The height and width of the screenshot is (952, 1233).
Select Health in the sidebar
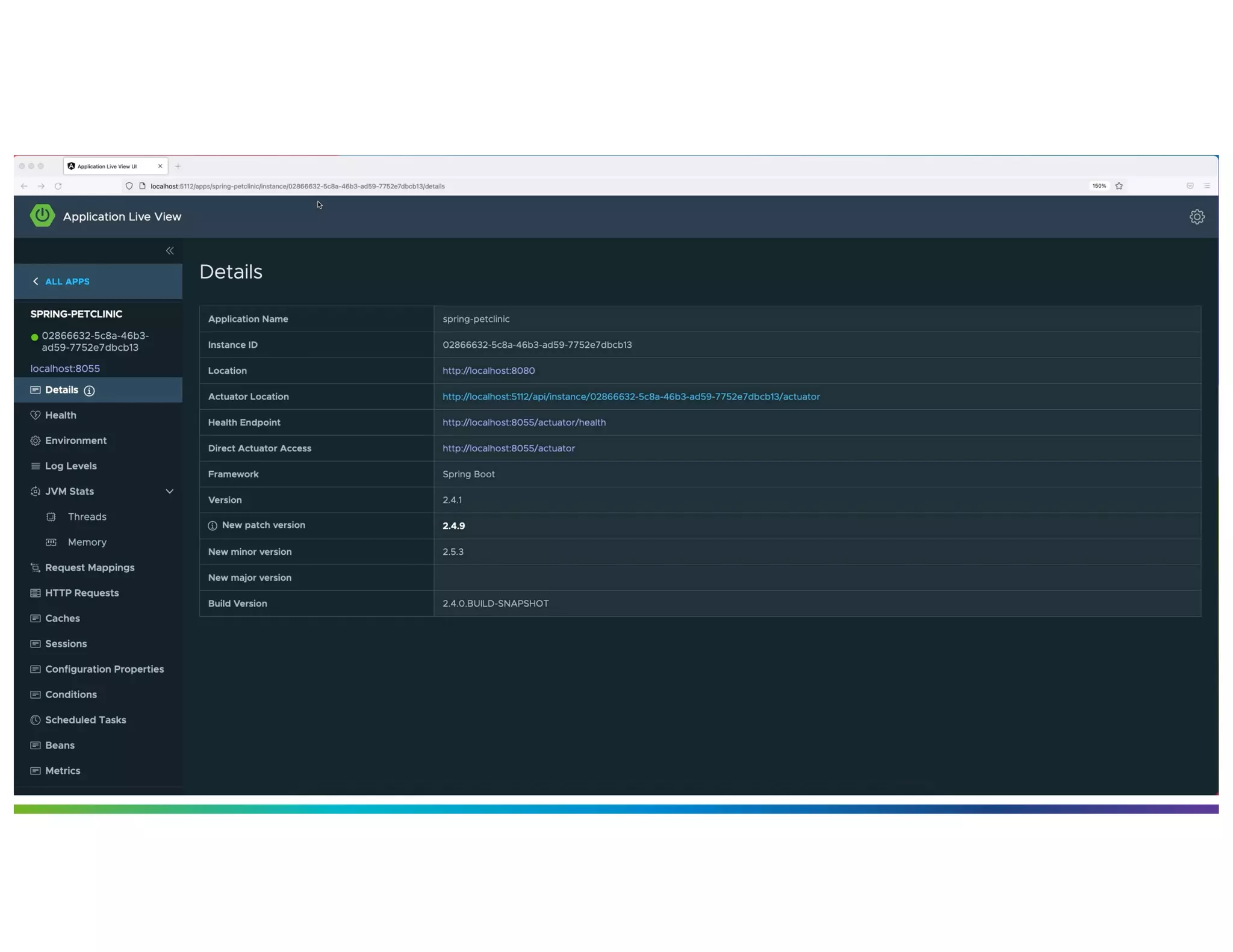pyautogui.click(x=61, y=415)
